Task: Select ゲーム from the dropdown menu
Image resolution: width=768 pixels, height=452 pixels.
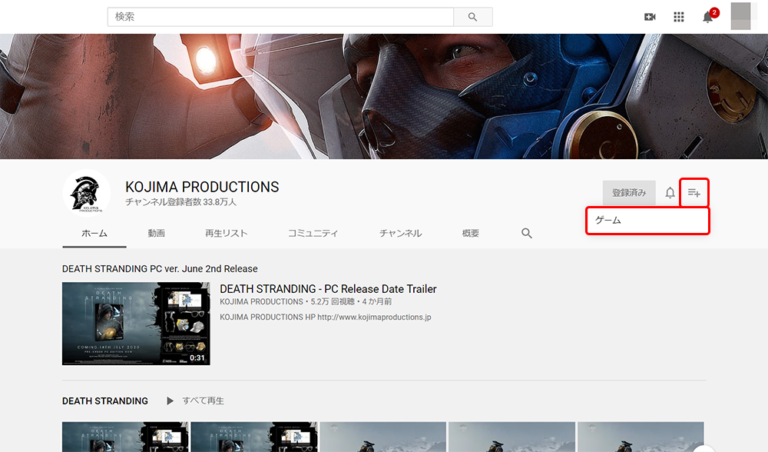Action: (647, 220)
